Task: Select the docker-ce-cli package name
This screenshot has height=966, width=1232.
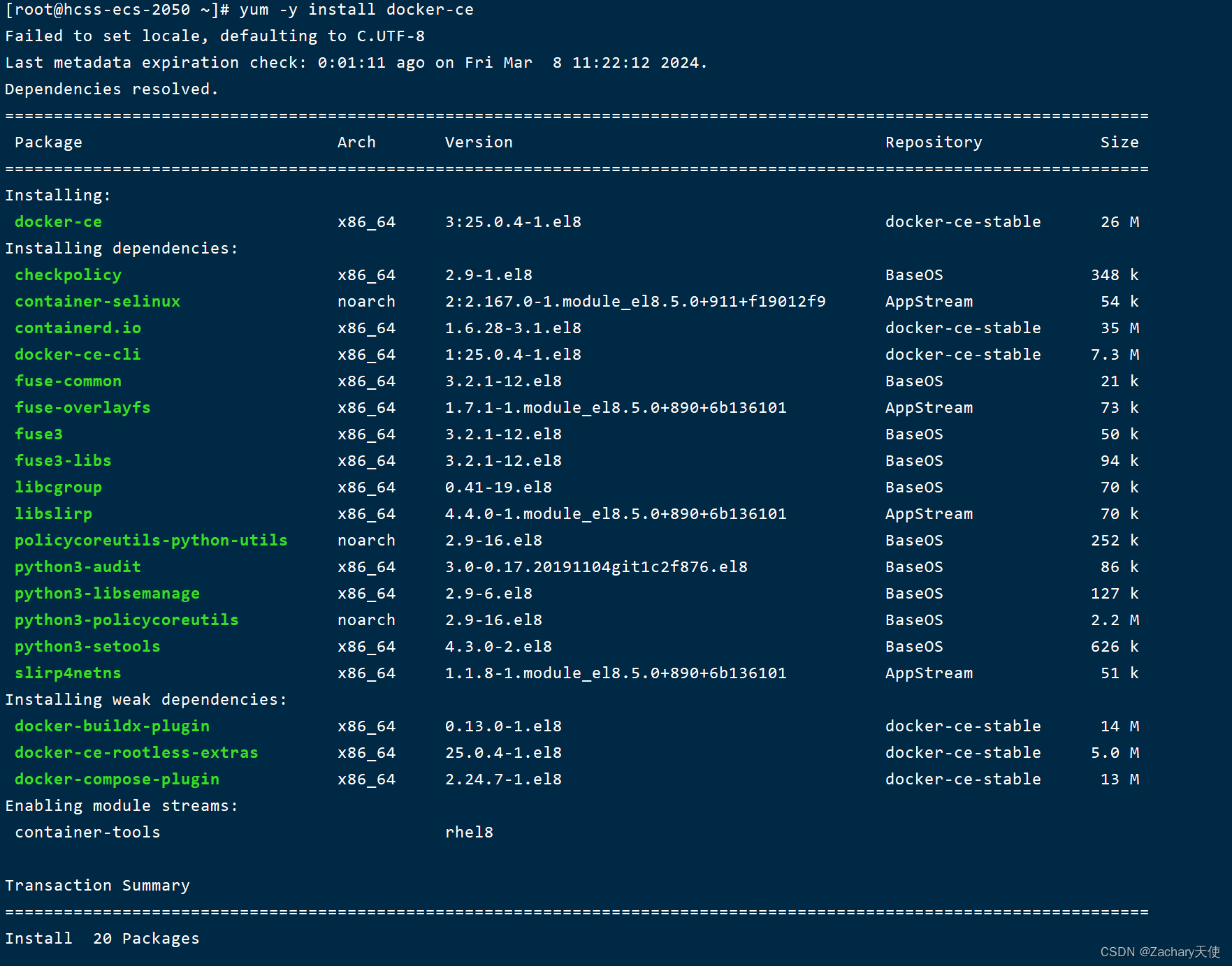Action: [x=77, y=354]
